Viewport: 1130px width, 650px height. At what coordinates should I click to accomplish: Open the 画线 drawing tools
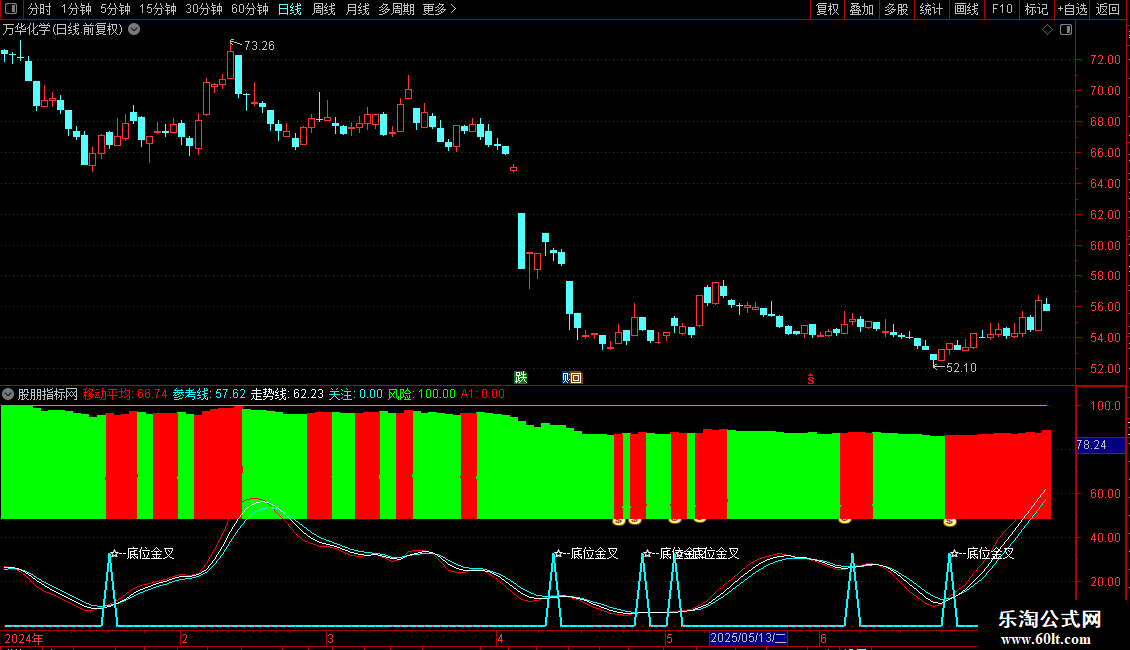point(966,9)
